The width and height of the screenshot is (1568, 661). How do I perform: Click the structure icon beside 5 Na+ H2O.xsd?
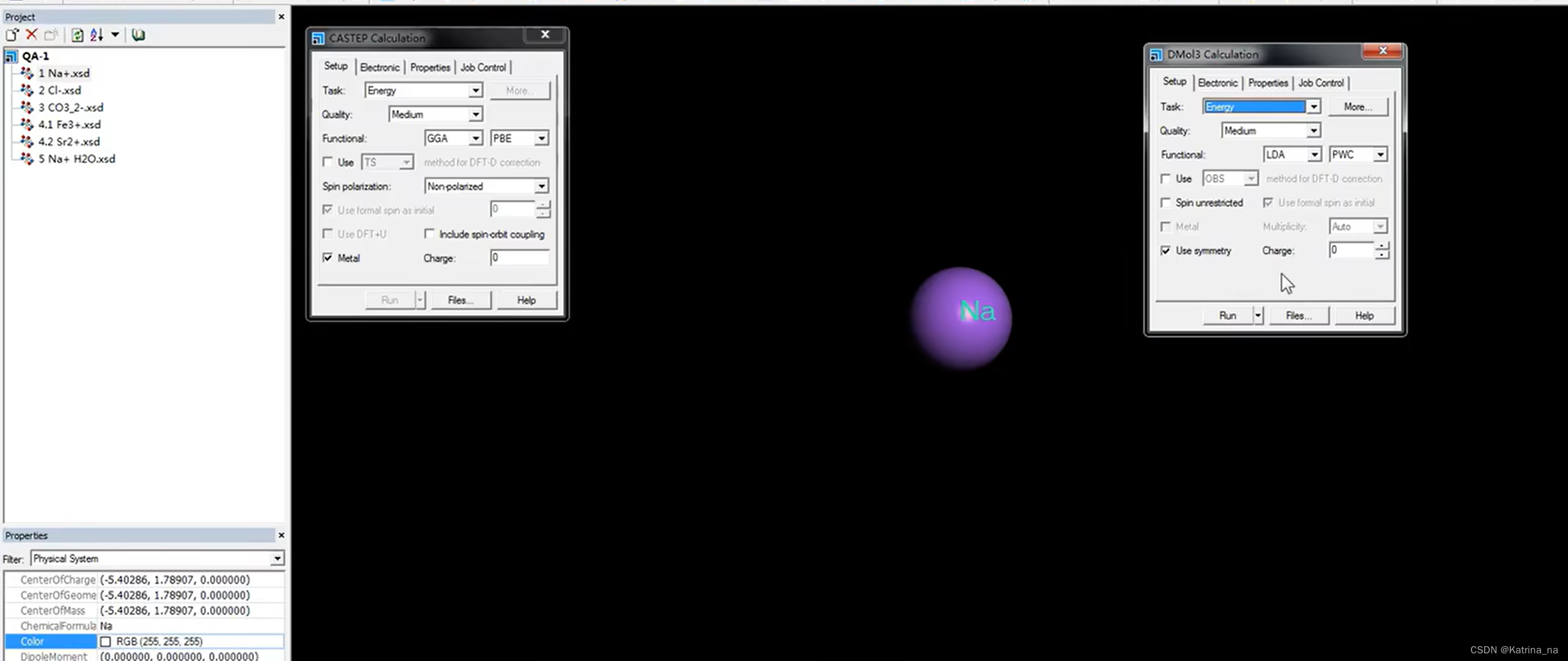pos(27,159)
